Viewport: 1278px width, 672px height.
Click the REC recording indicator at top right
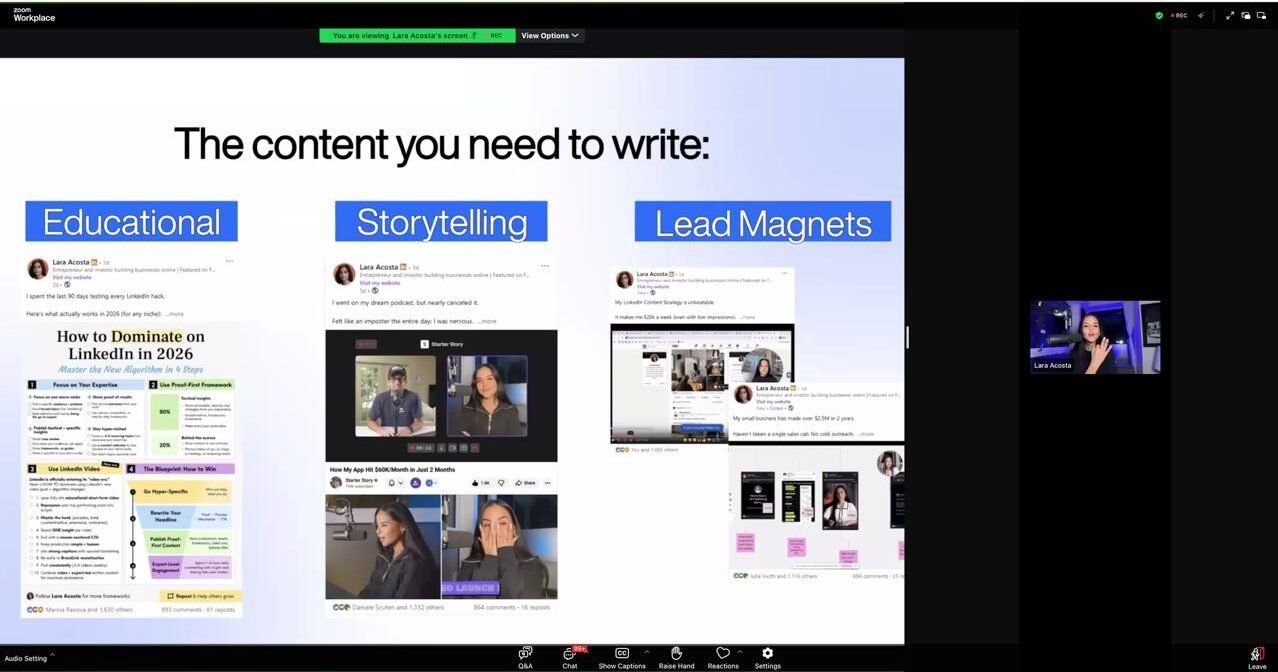pyautogui.click(x=1179, y=15)
